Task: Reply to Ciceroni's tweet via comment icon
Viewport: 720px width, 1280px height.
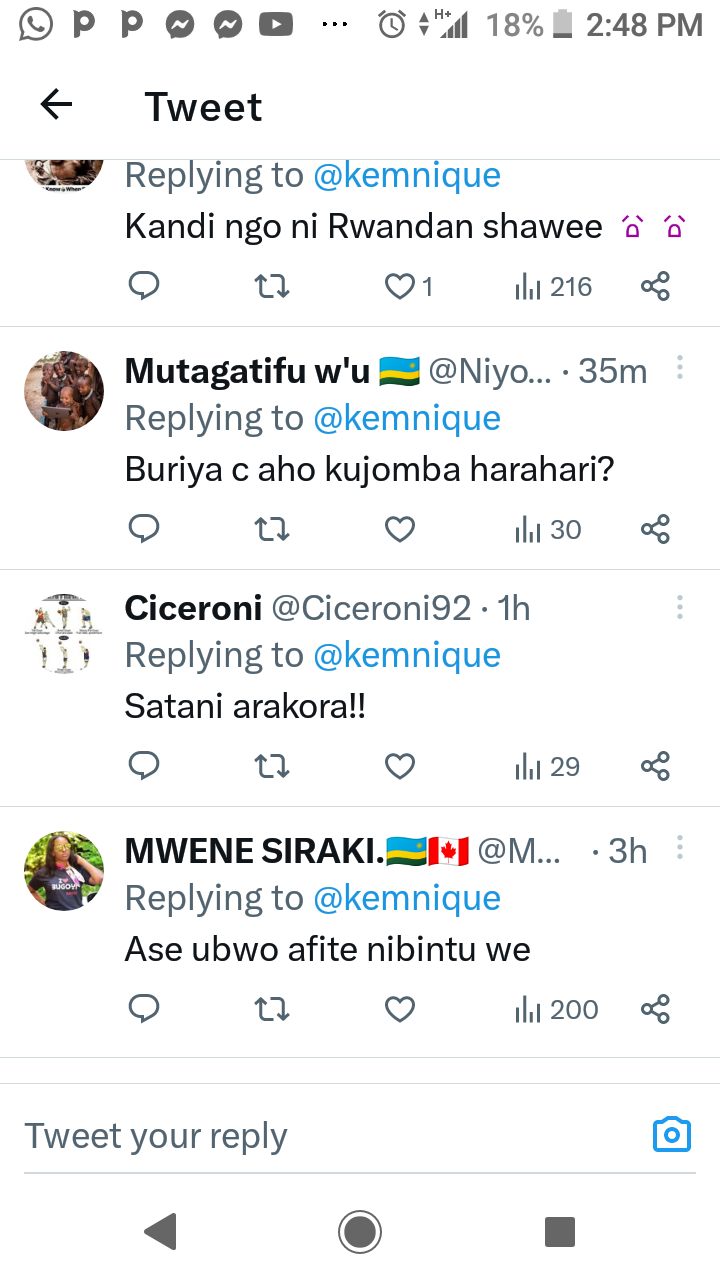Action: [x=145, y=766]
